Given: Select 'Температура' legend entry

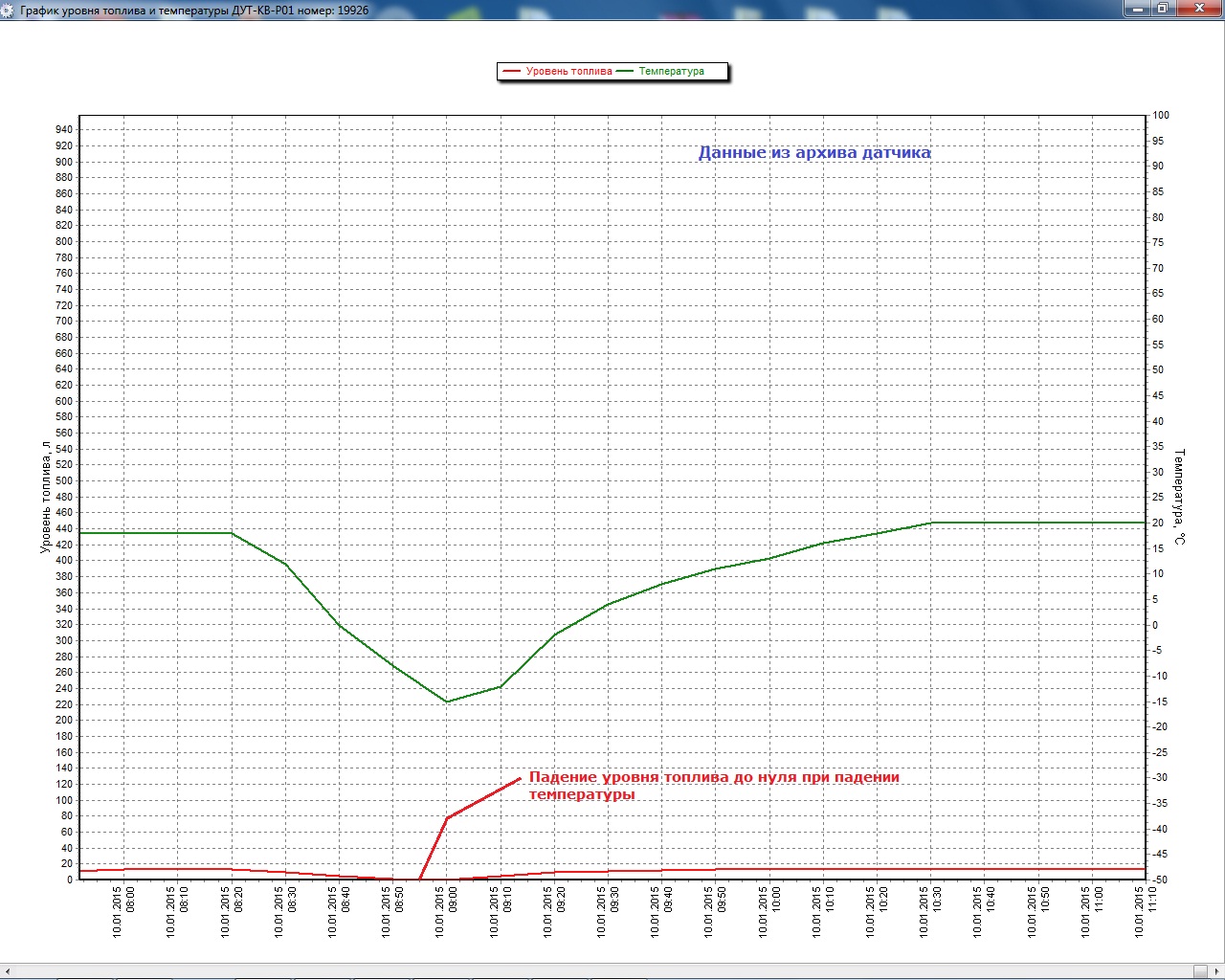Looking at the screenshot, I should coord(671,72).
